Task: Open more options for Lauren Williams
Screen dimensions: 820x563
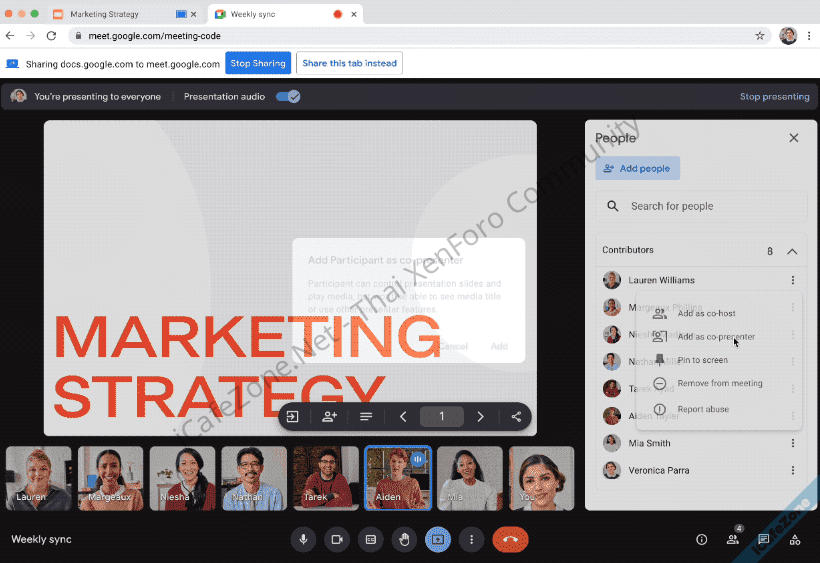Action: point(793,280)
